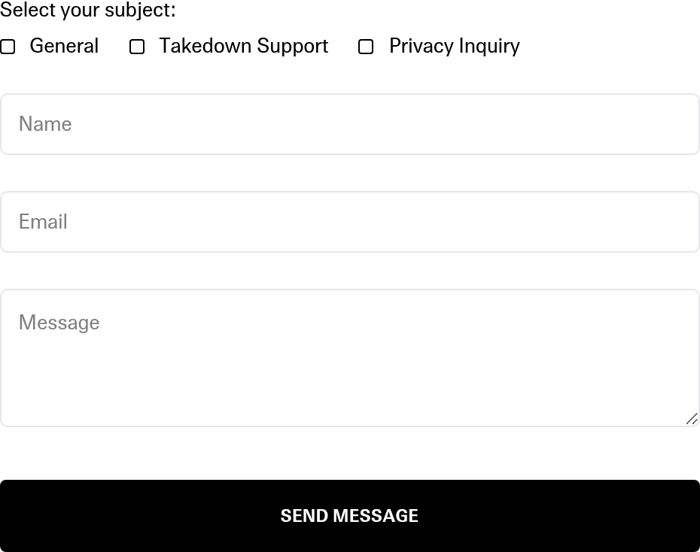The image size is (700, 552).
Task: Focus the Name input field
Action: pos(350,124)
